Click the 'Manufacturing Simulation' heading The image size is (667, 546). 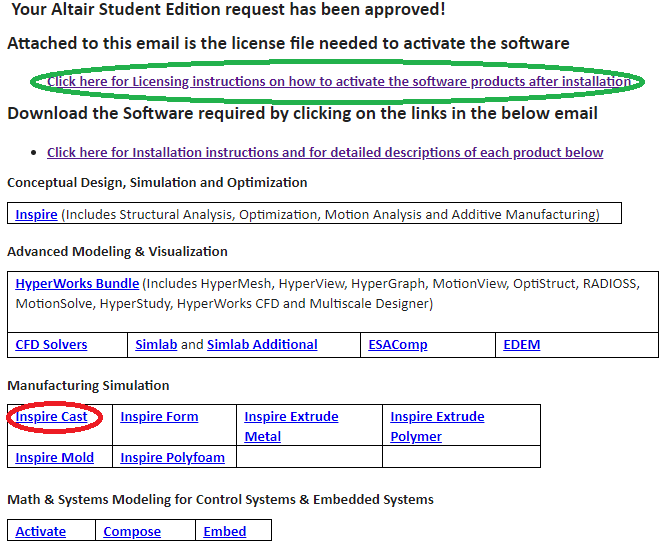click(88, 385)
